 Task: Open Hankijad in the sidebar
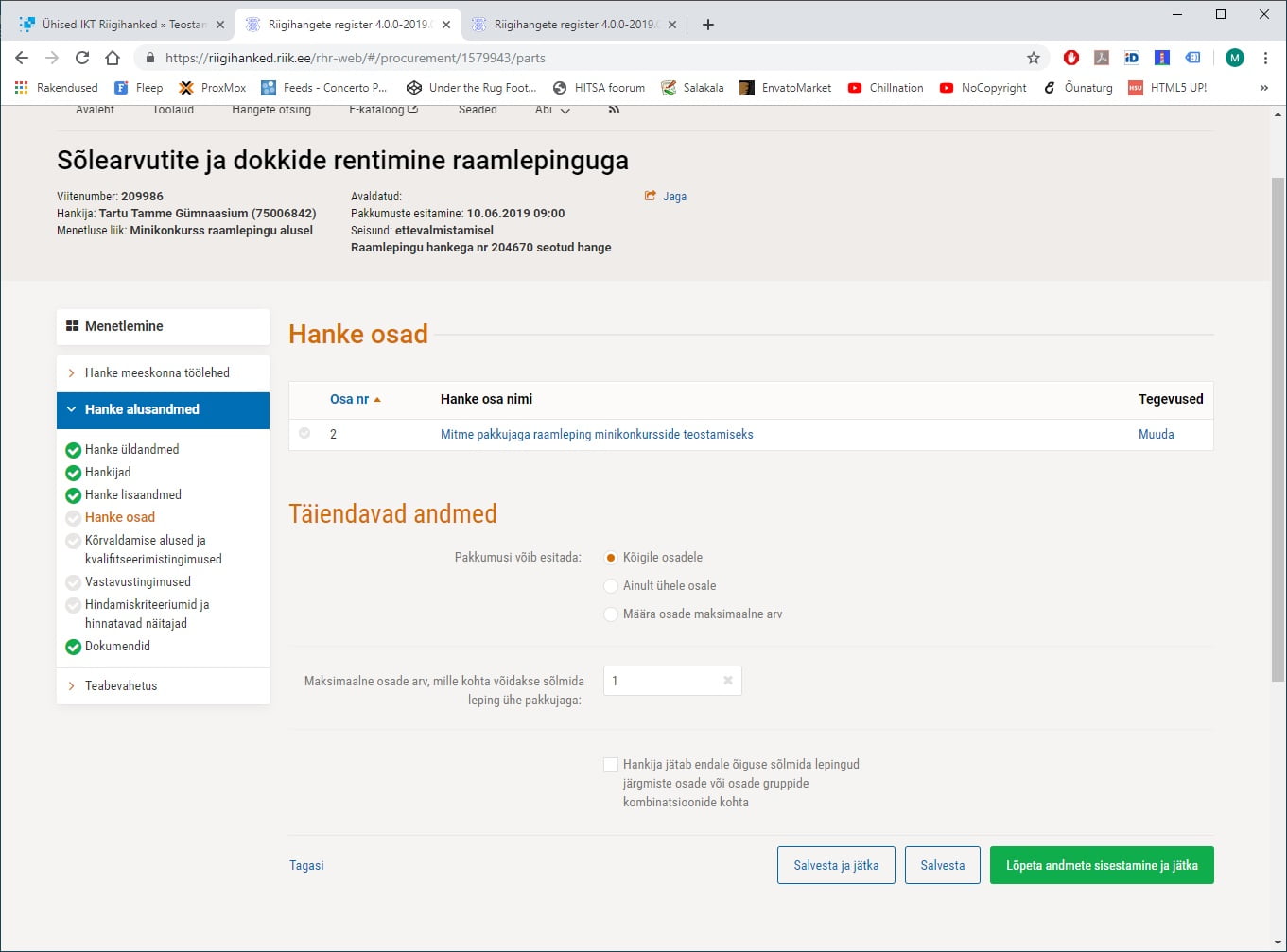click(108, 473)
